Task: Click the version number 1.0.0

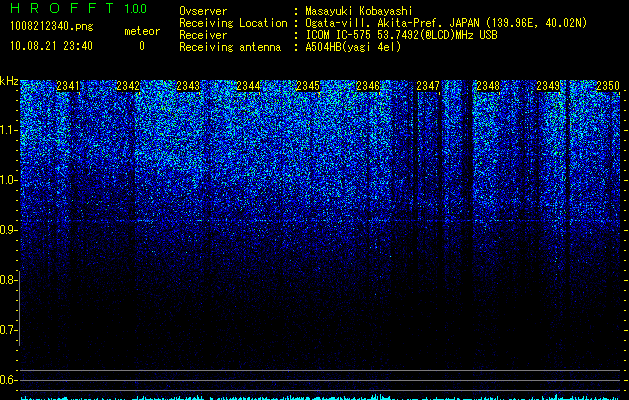Action: click(x=136, y=9)
